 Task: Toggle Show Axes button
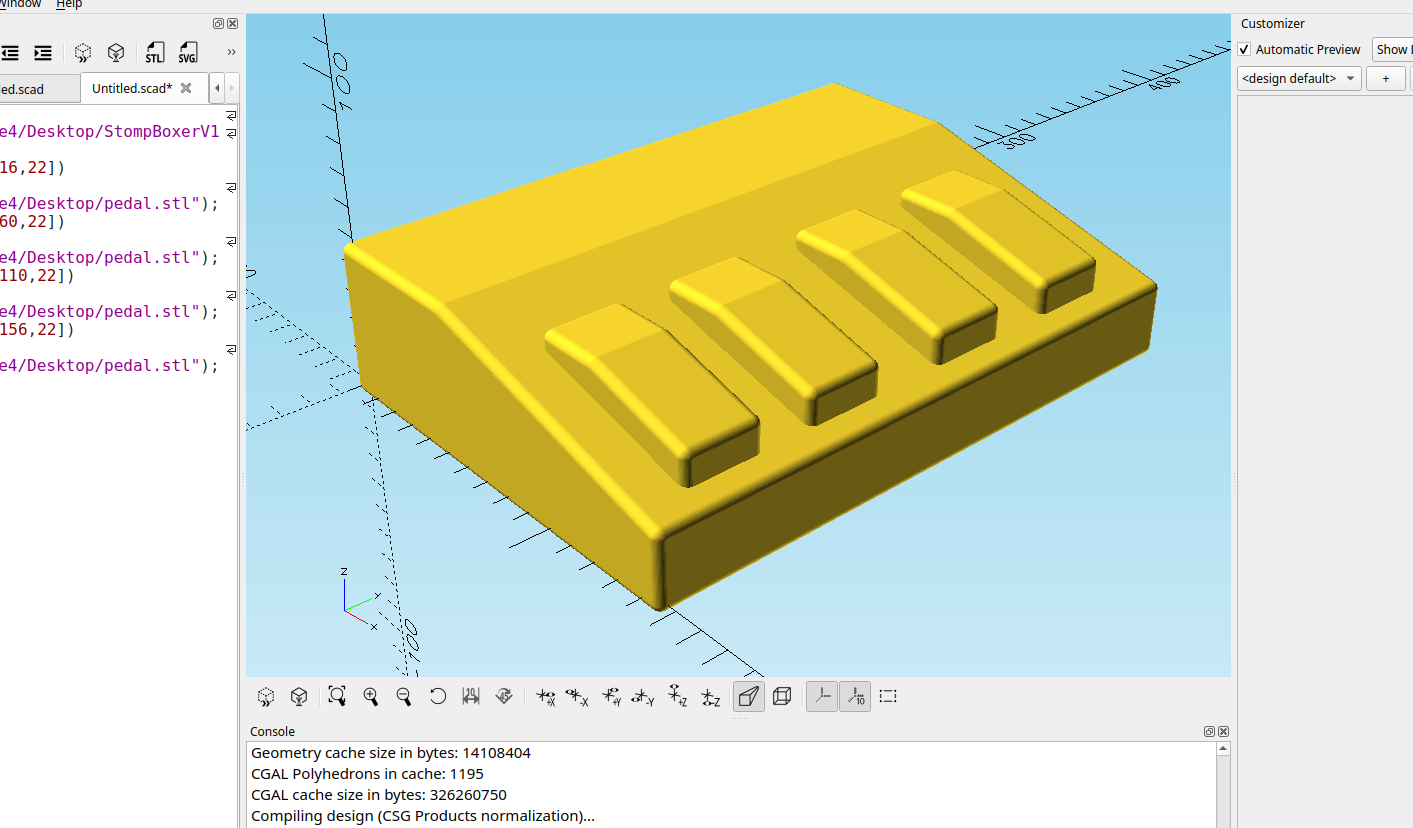tap(822, 696)
